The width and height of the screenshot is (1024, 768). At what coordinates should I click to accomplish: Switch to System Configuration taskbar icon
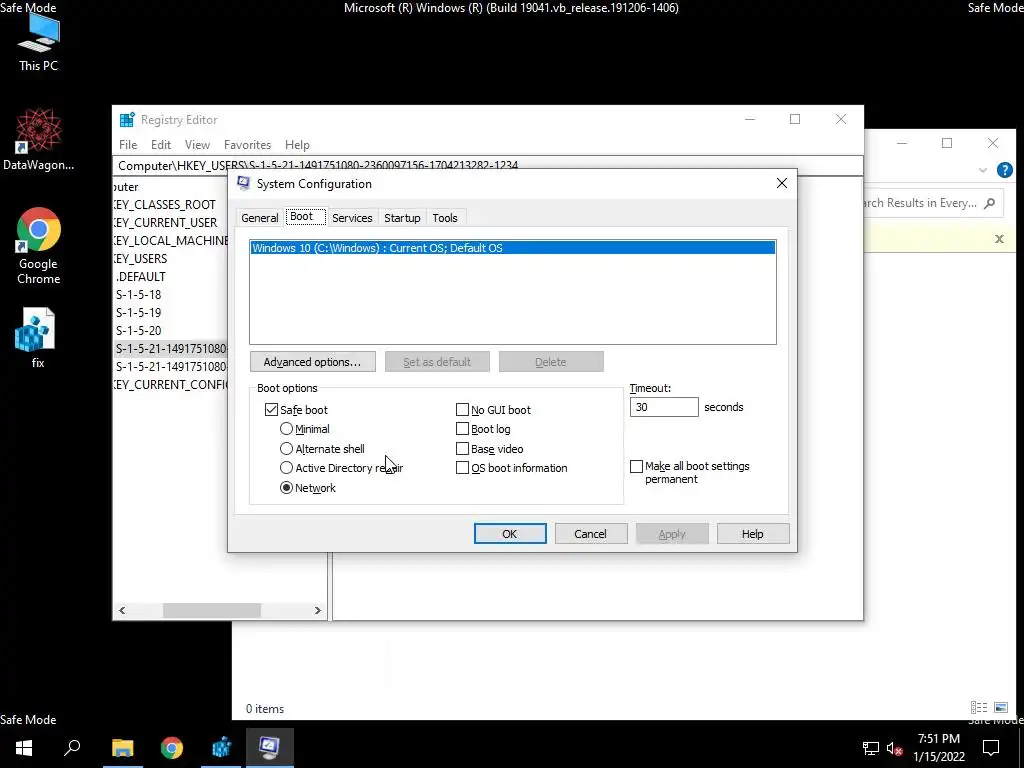pos(270,747)
